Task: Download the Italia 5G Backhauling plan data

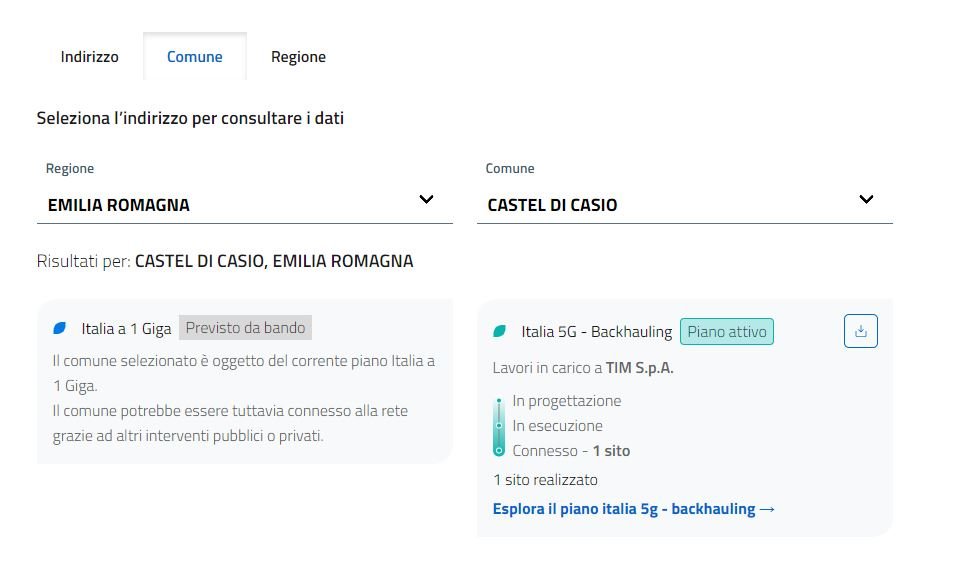Action: coord(860,332)
